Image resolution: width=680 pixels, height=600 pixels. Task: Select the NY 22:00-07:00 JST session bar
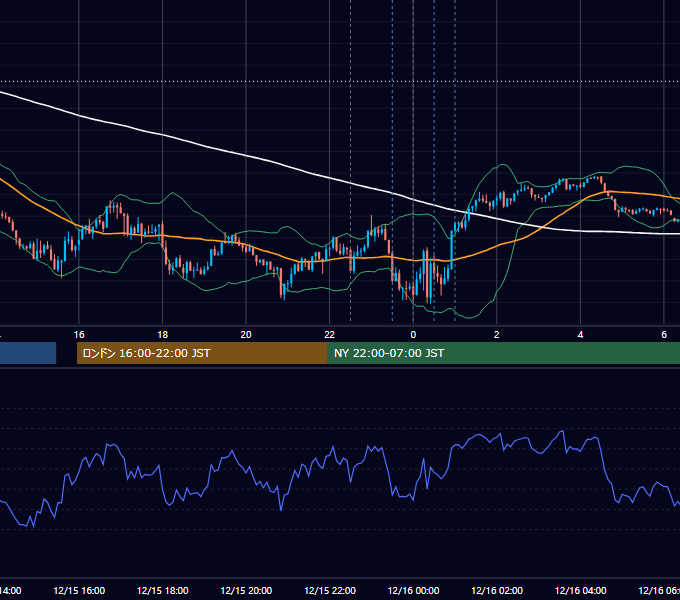(503, 353)
